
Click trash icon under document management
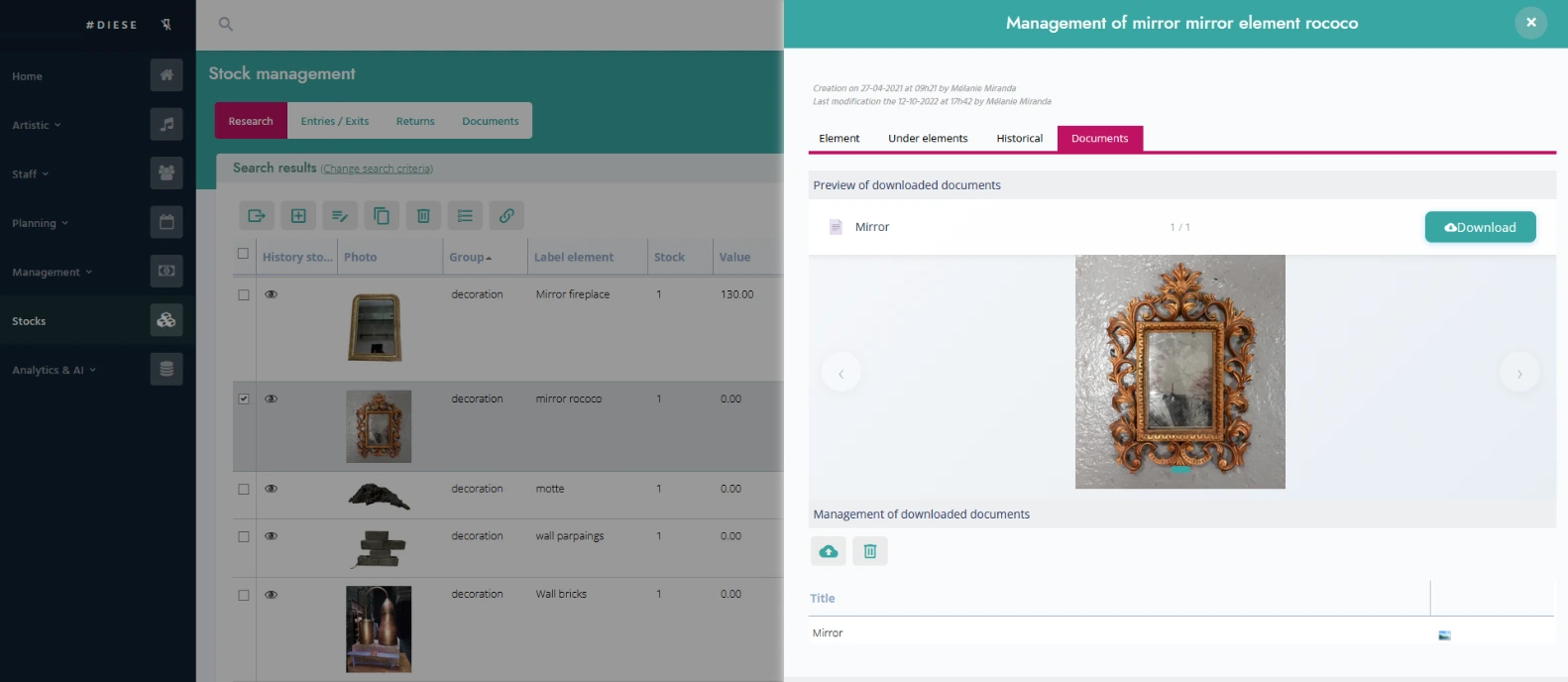[x=869, y=551]
